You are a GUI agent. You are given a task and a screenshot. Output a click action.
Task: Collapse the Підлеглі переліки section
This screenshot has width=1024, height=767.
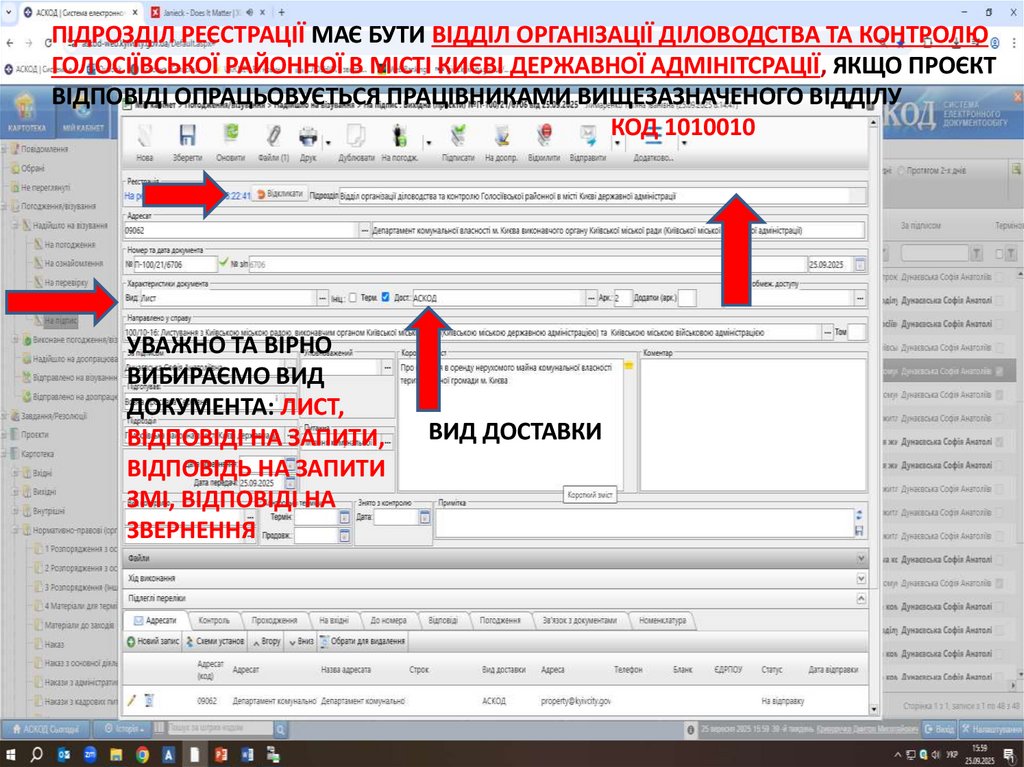[861, 598]
